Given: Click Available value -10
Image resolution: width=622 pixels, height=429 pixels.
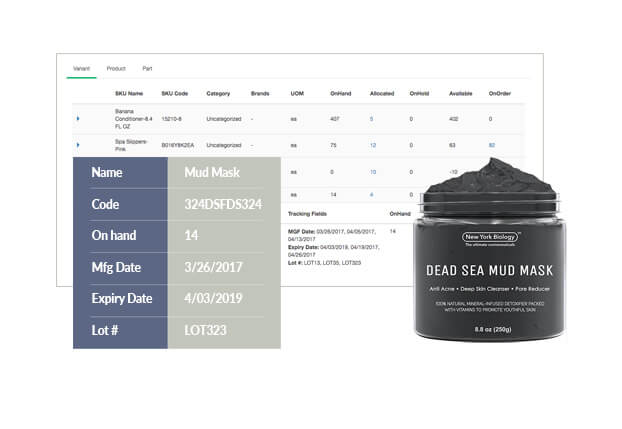Looking at the screenshot, I should (453, 172).
